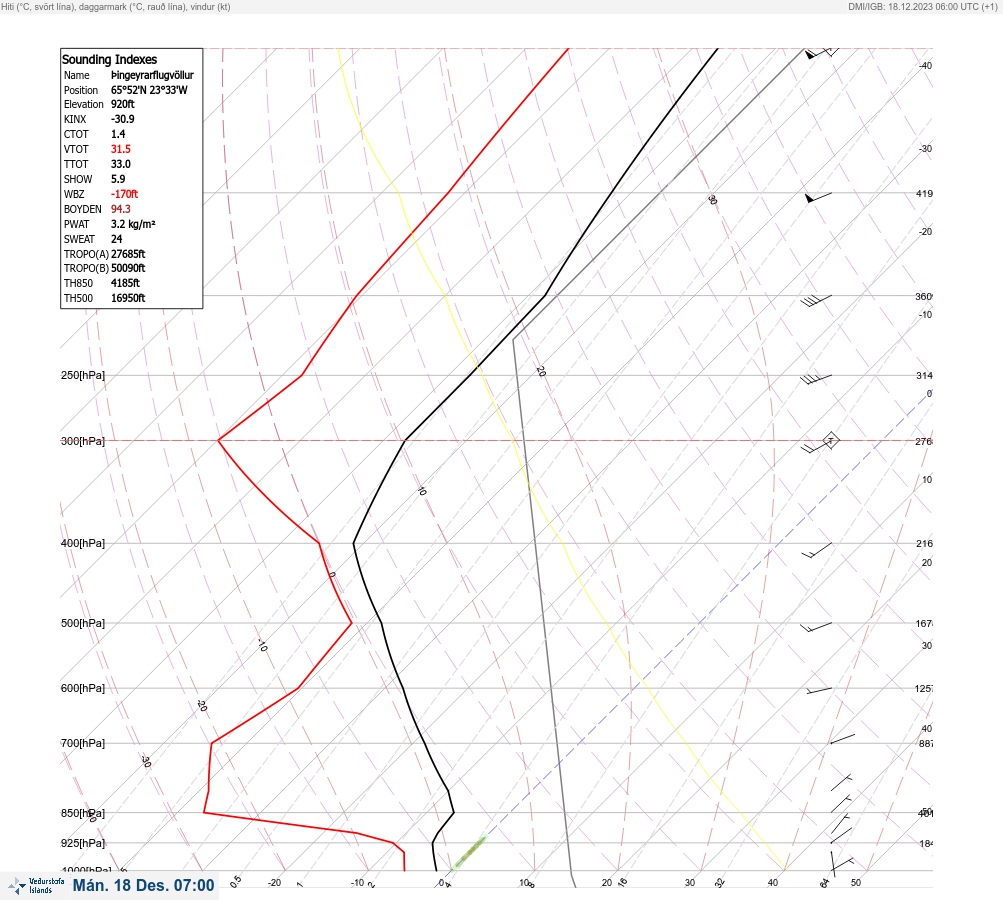Click the '250[hPa]' pressure label

[83, 375]
